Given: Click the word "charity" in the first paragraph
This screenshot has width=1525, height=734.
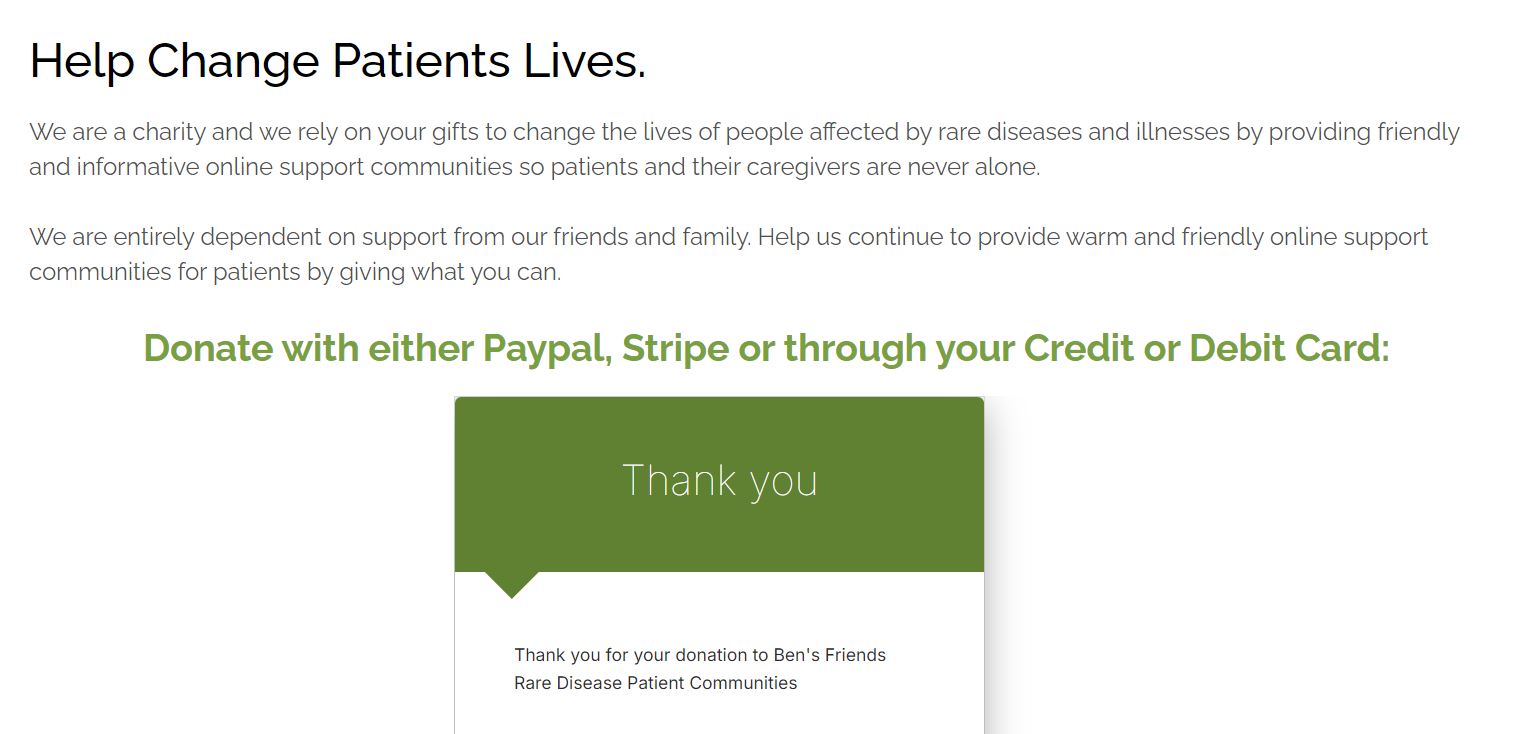Looking at the screenshot, I should 169,132.
